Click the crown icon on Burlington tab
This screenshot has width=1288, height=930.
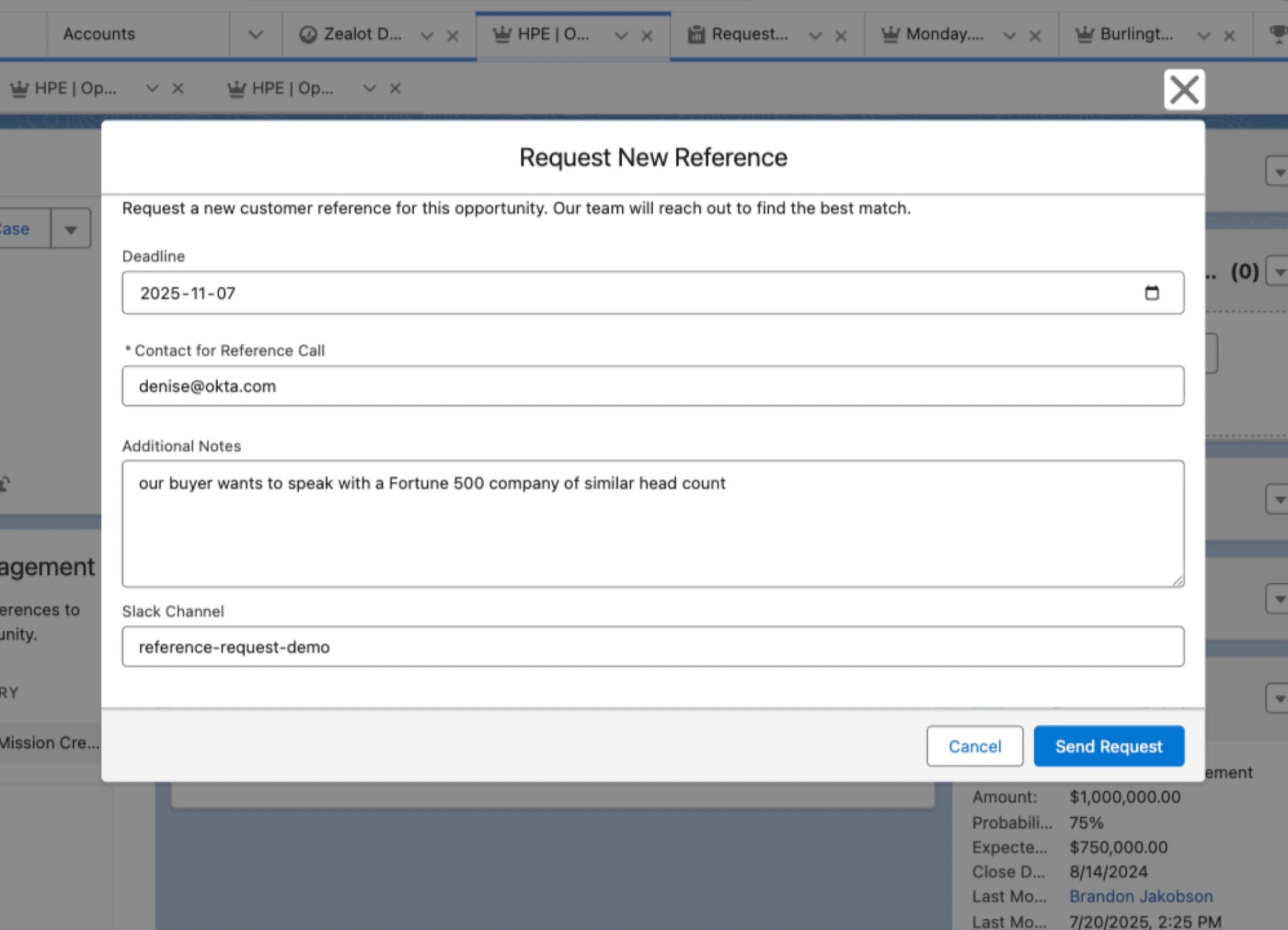(x=1084, y=35)
